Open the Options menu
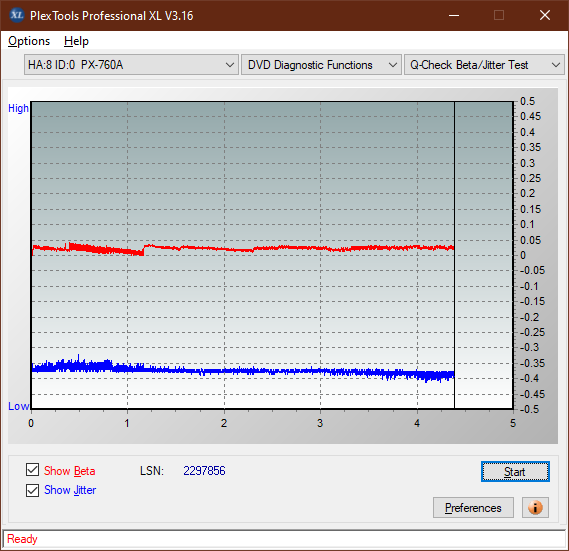 click(29, 41)
